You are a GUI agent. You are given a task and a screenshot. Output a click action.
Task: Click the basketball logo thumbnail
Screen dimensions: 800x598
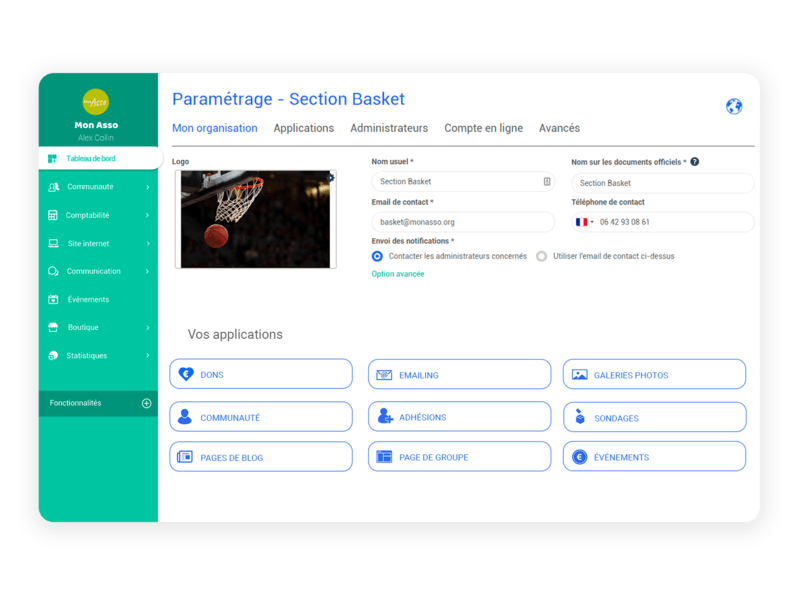[255, 219]
